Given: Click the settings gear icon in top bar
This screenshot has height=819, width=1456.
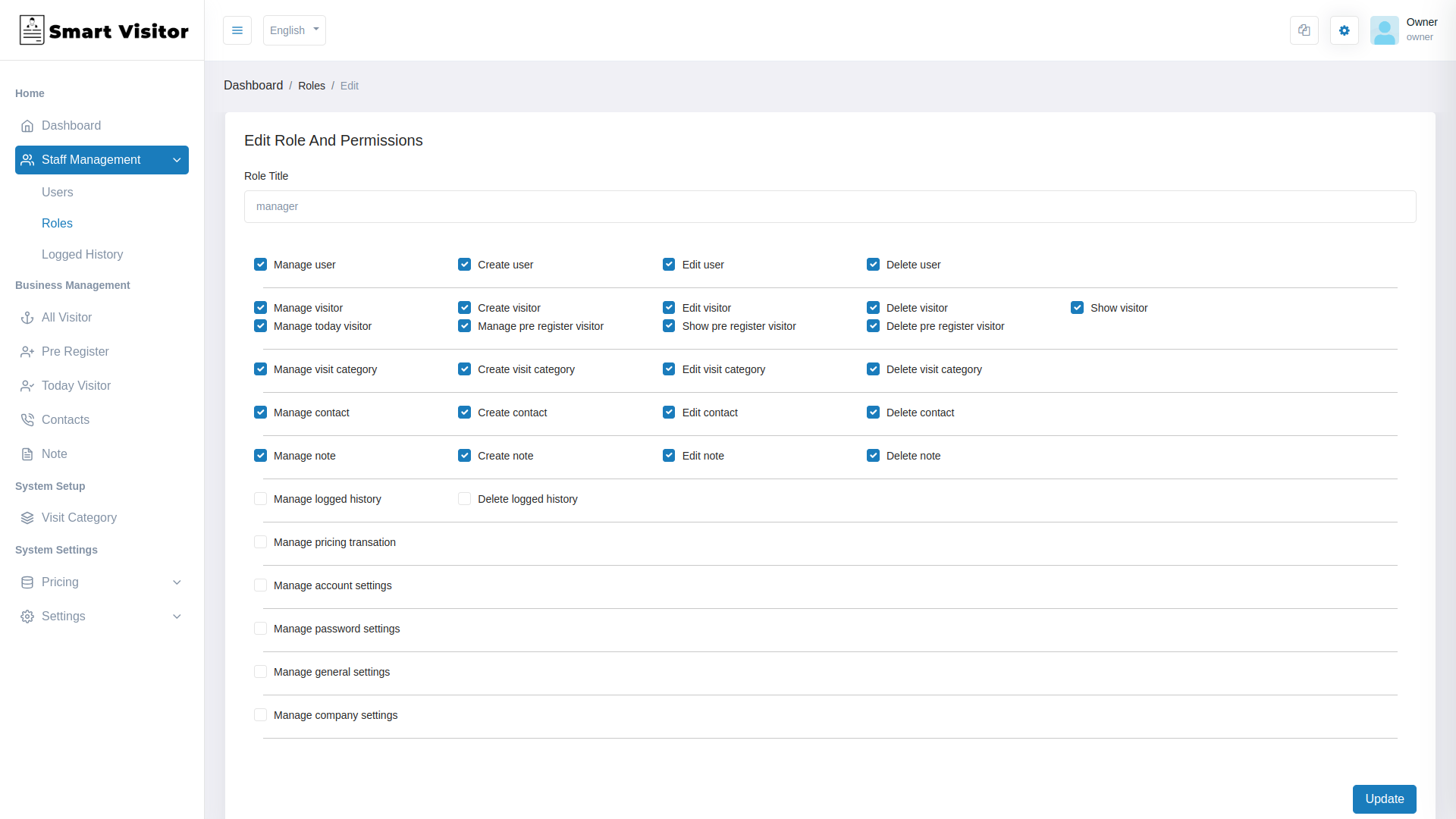Looking at the screenshot, I should pos(1344,30).
